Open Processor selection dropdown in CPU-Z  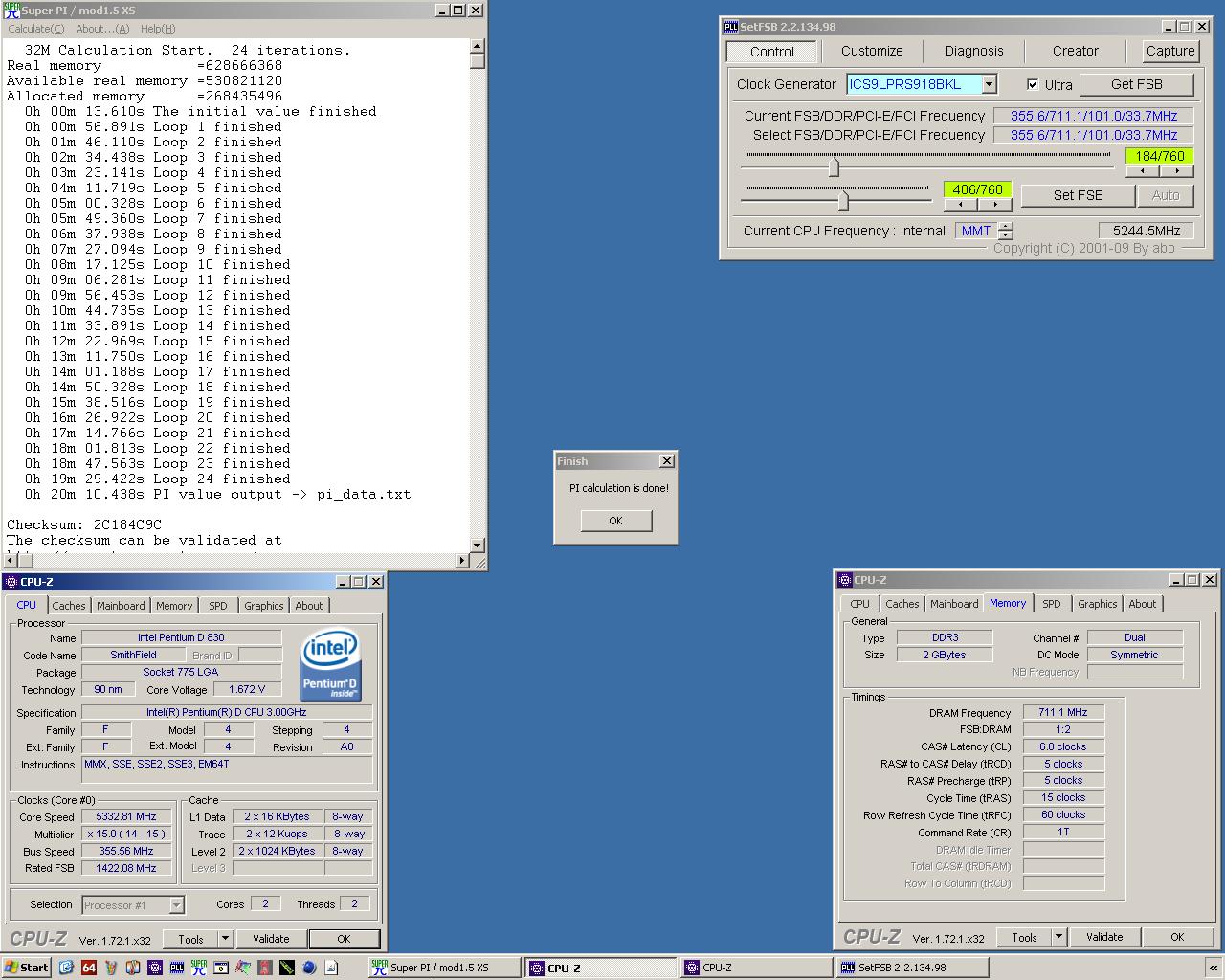click(x=176, y=904)
